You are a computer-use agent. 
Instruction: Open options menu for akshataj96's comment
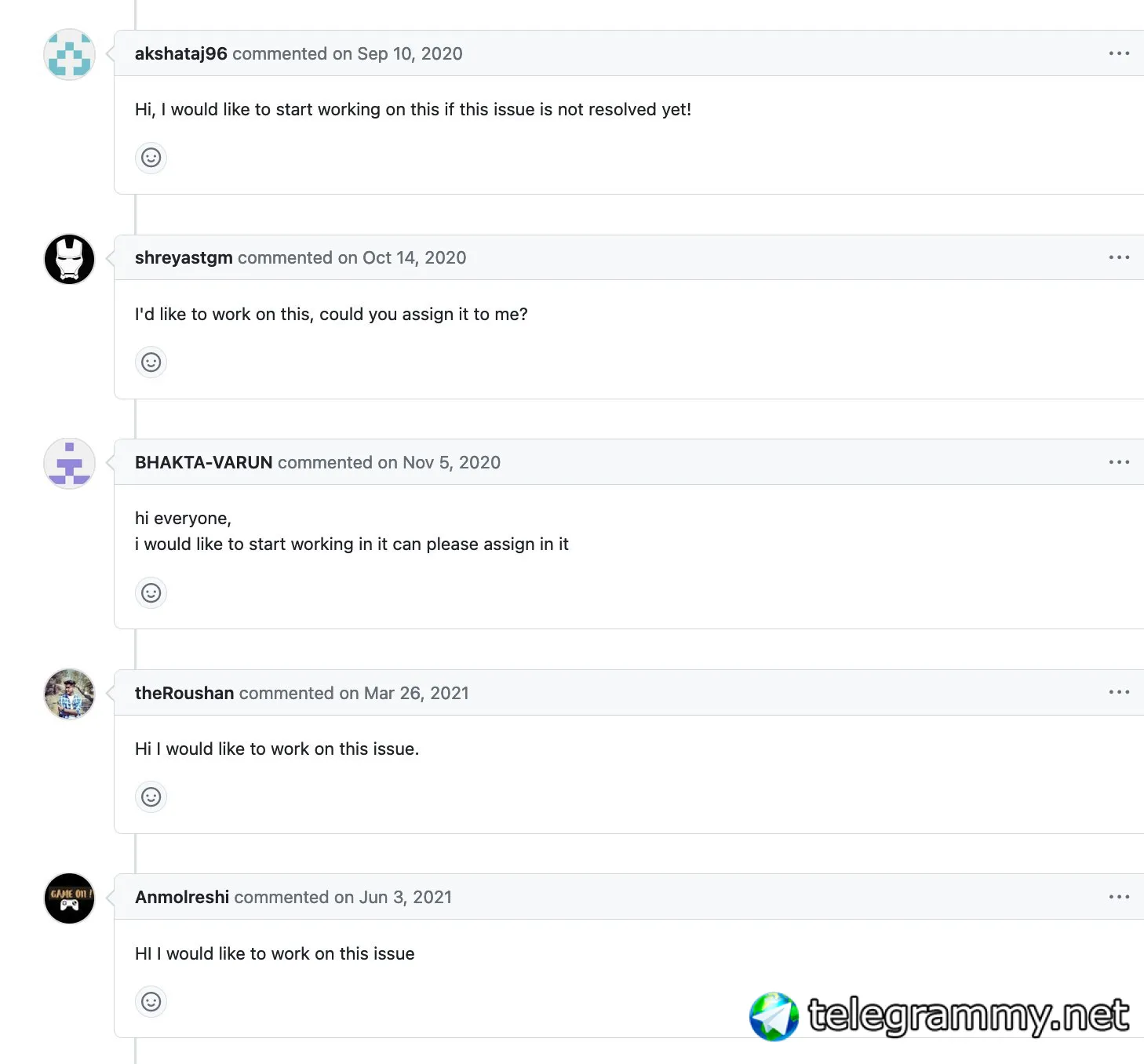pos(1119,53)
